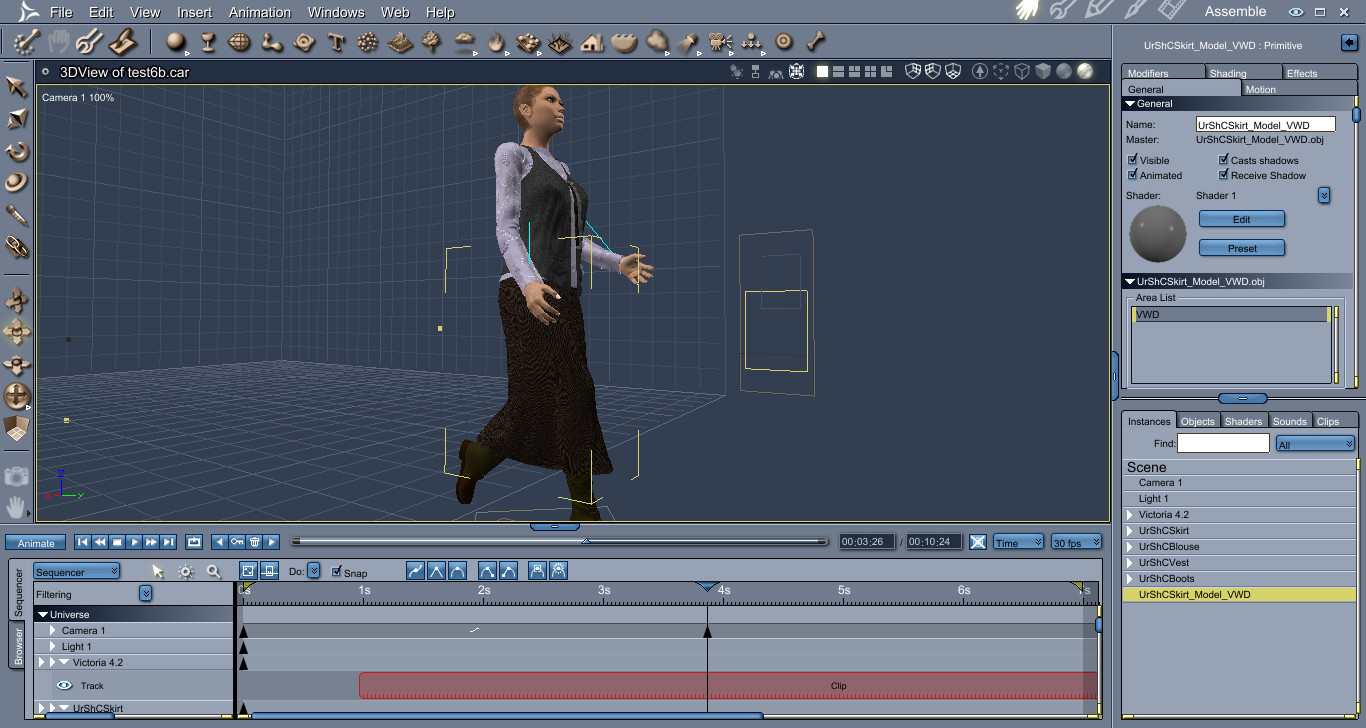Insert a sphere primitive from the toolbar
The width and height of the screenshot is (1366, 728).
pyautogui.click(x=176, y=42)
